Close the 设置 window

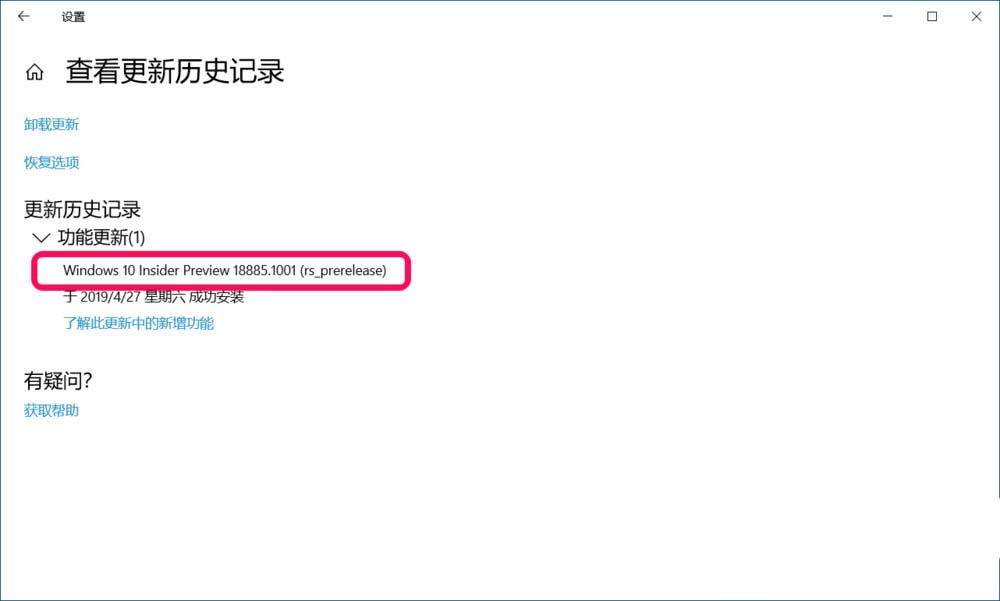[976, 17]
